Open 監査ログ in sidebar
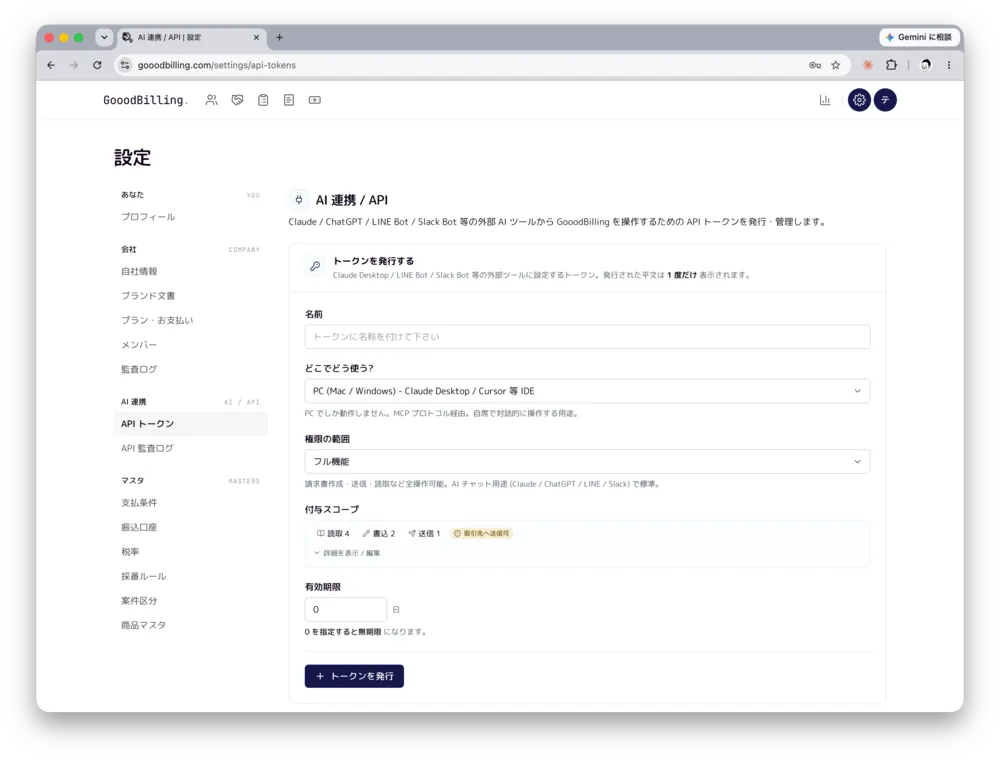1000x760 pixels. click(139, 369)
